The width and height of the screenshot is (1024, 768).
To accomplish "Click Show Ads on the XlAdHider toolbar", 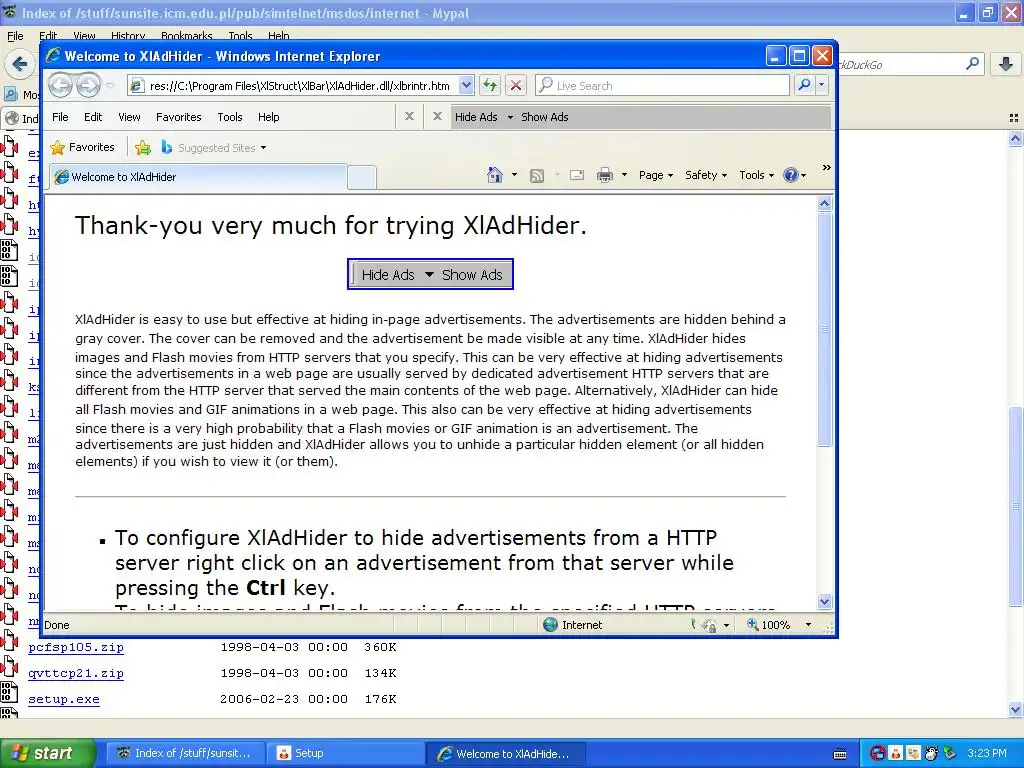I will 545,117.
